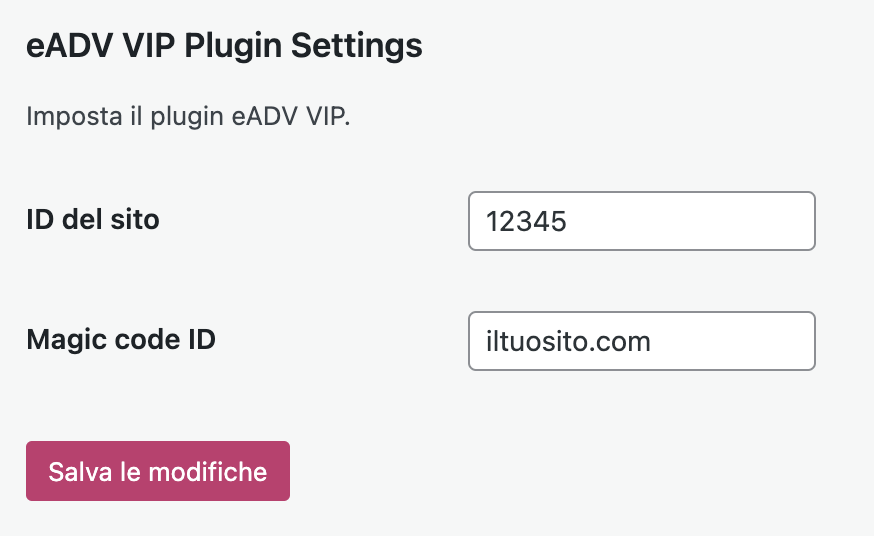This screenshot has width=874, height=536.
Task: Submit the form with the pink save button
Action: tap(158, 471)
